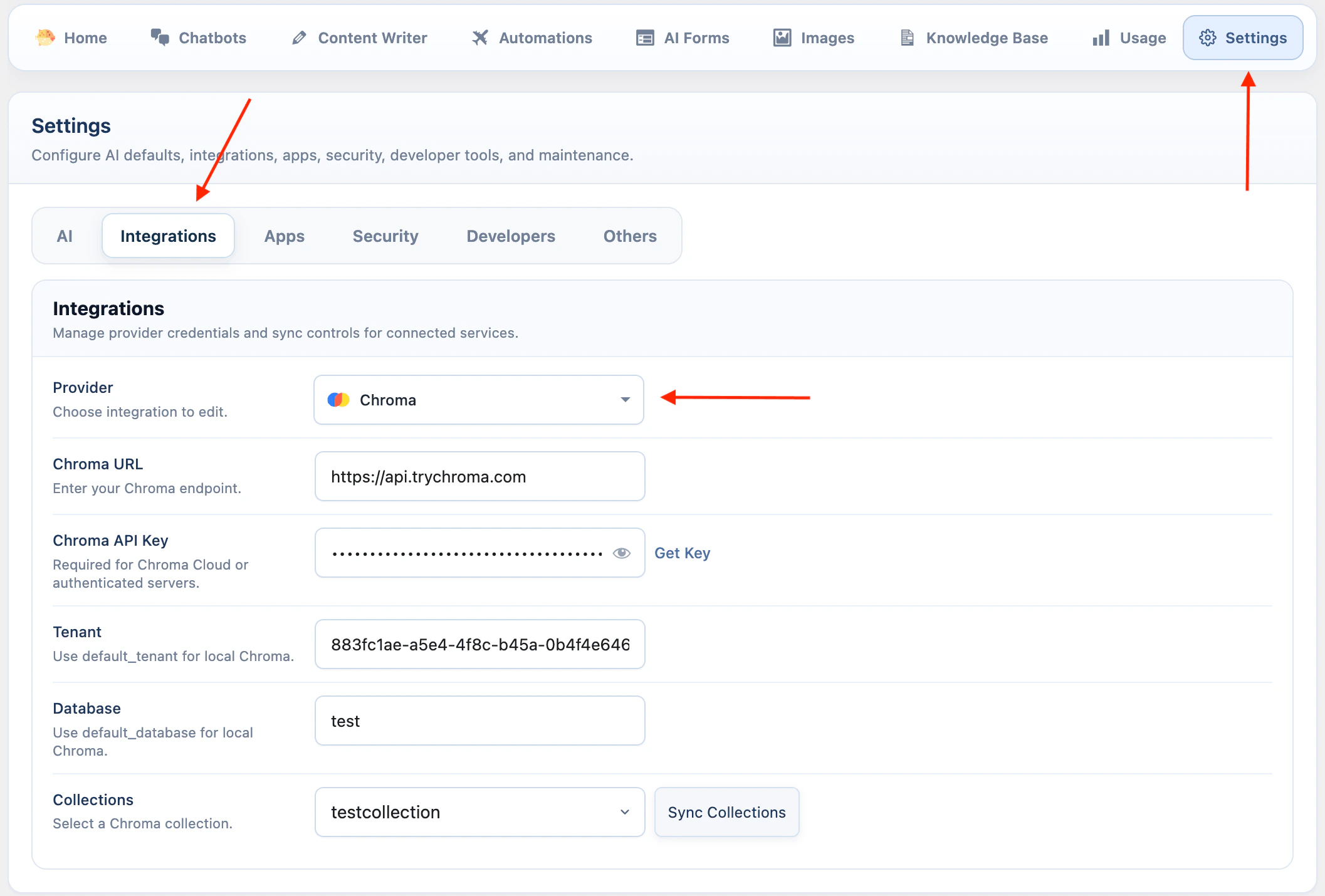
Task: Switch to the AI settings tab
Action: (x=65, y=236)
